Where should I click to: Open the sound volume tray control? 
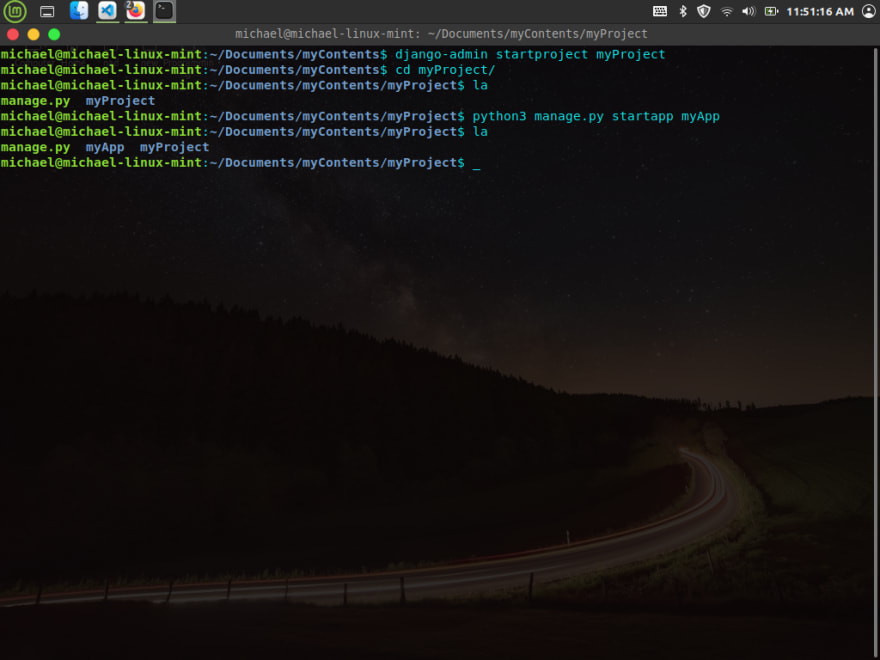749,11
